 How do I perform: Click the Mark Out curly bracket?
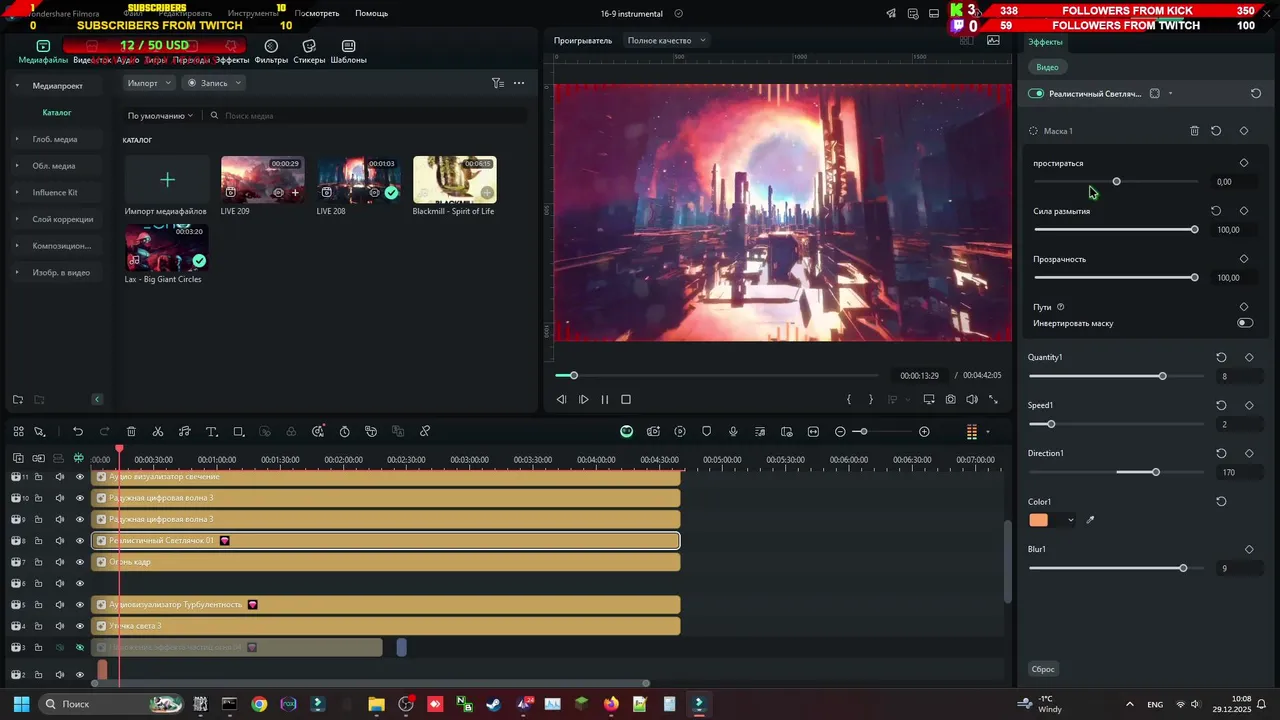[x=870, y=400]
